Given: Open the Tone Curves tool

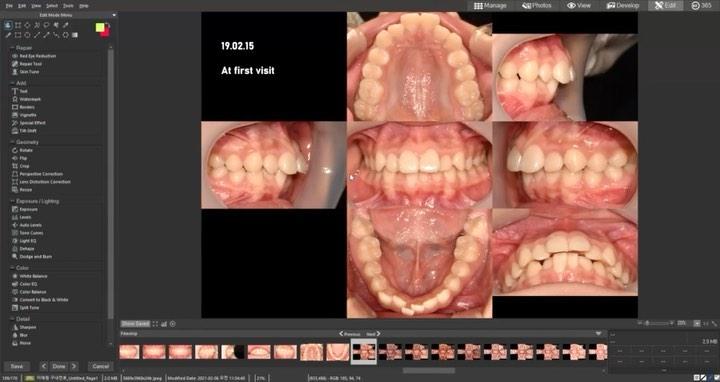Looking at the screenshot, I should 28,233.
